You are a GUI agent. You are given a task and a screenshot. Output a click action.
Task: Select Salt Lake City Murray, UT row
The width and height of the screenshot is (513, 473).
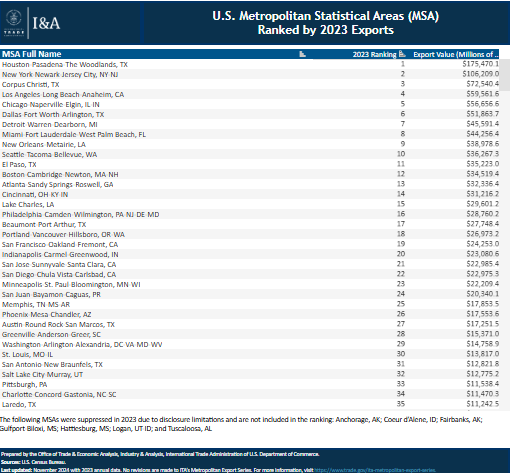tap(250, 374)
